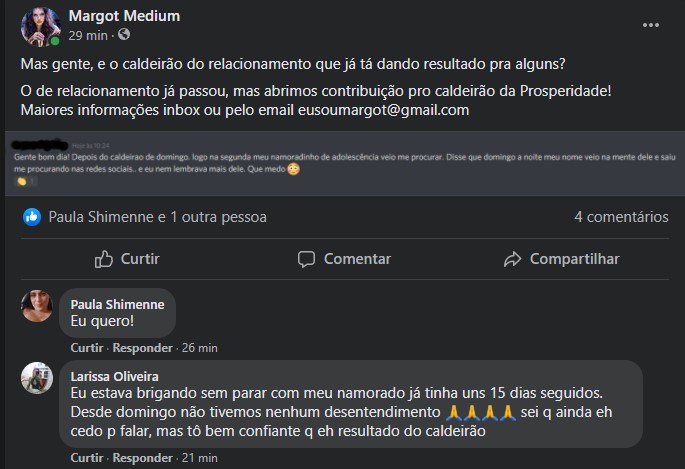Open Larissa Oliveira's avatar picture
The width and height of the screenshot is (685, 469).
pyautogui.click(x=37, y=377)
